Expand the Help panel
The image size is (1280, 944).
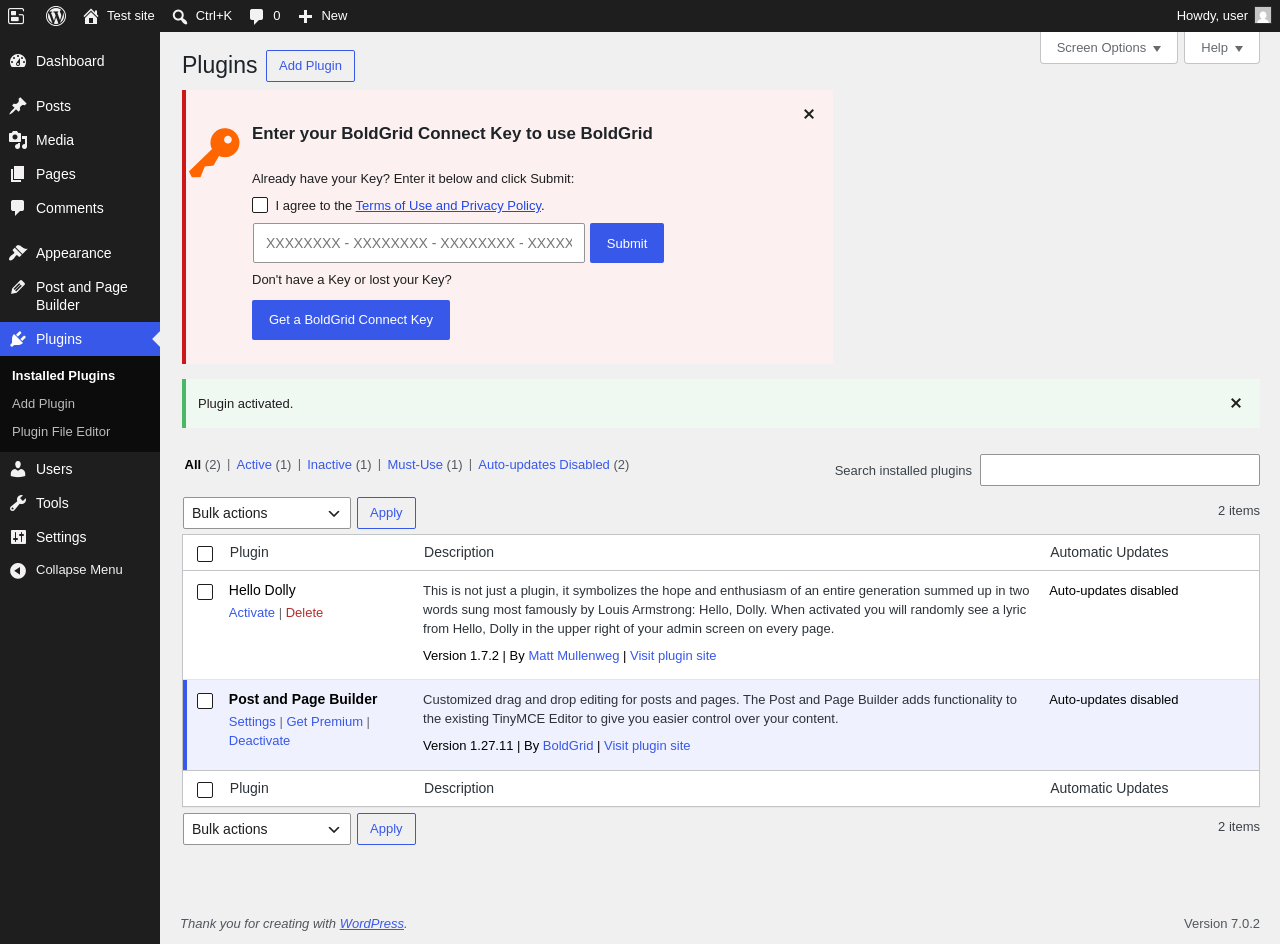[x=1222, y=47]
